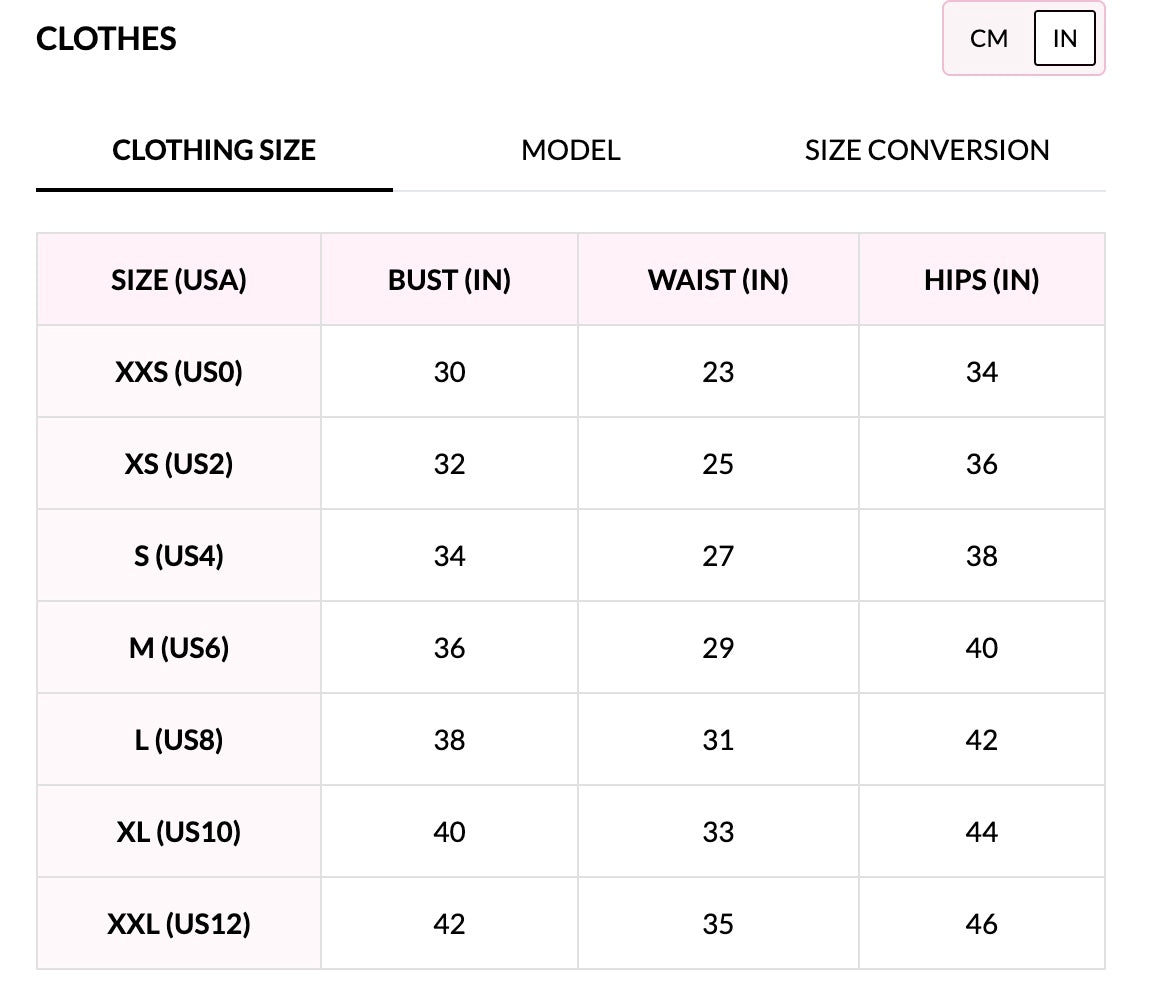Viewport: 1158px width, 1004px height.
Task: Select the XS (US2) size row
Action: click(179, 464)
